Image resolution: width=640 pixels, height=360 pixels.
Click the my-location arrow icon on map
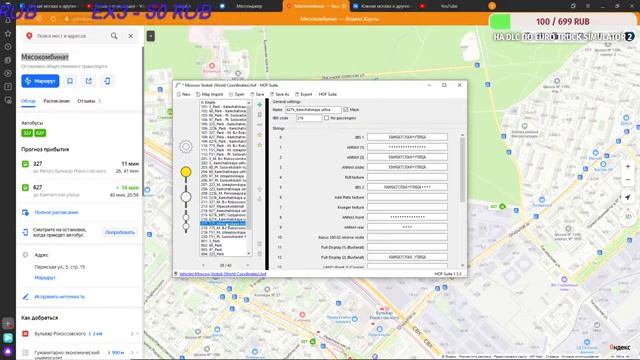pyautogui.click(x=628, y=198)
